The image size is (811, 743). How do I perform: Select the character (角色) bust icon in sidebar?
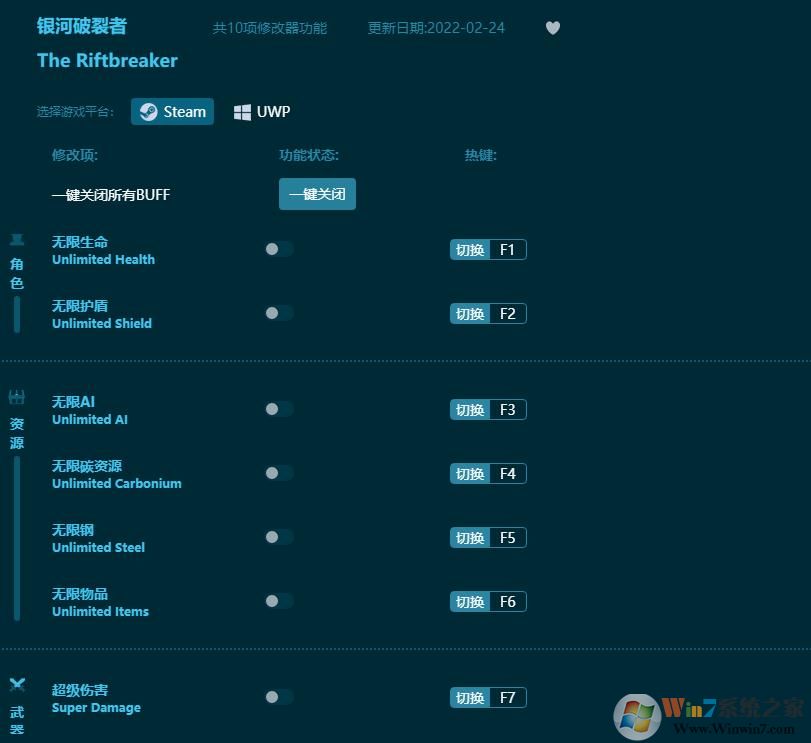tap(16, 240)
